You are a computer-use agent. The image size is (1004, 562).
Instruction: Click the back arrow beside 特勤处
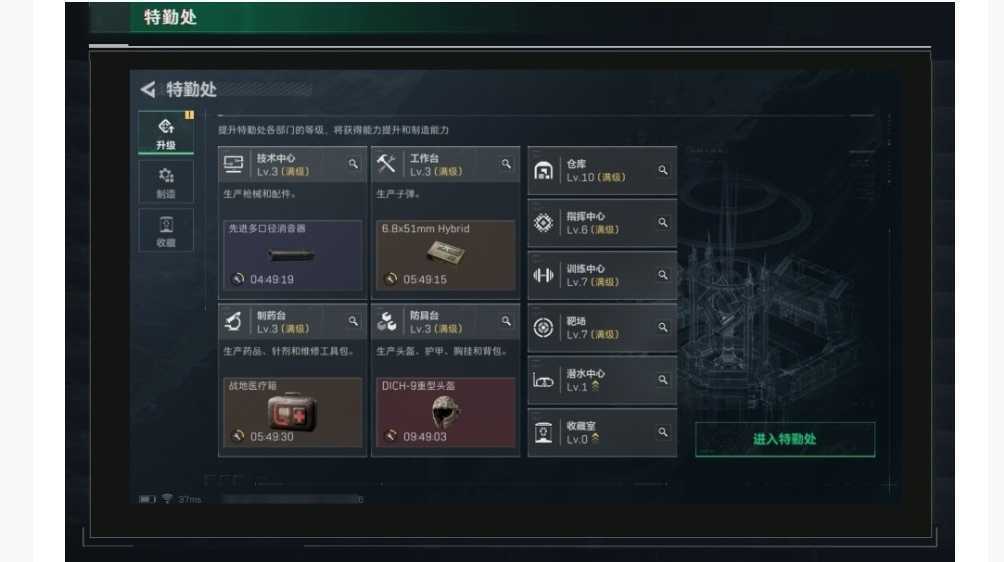coord(148,90)
